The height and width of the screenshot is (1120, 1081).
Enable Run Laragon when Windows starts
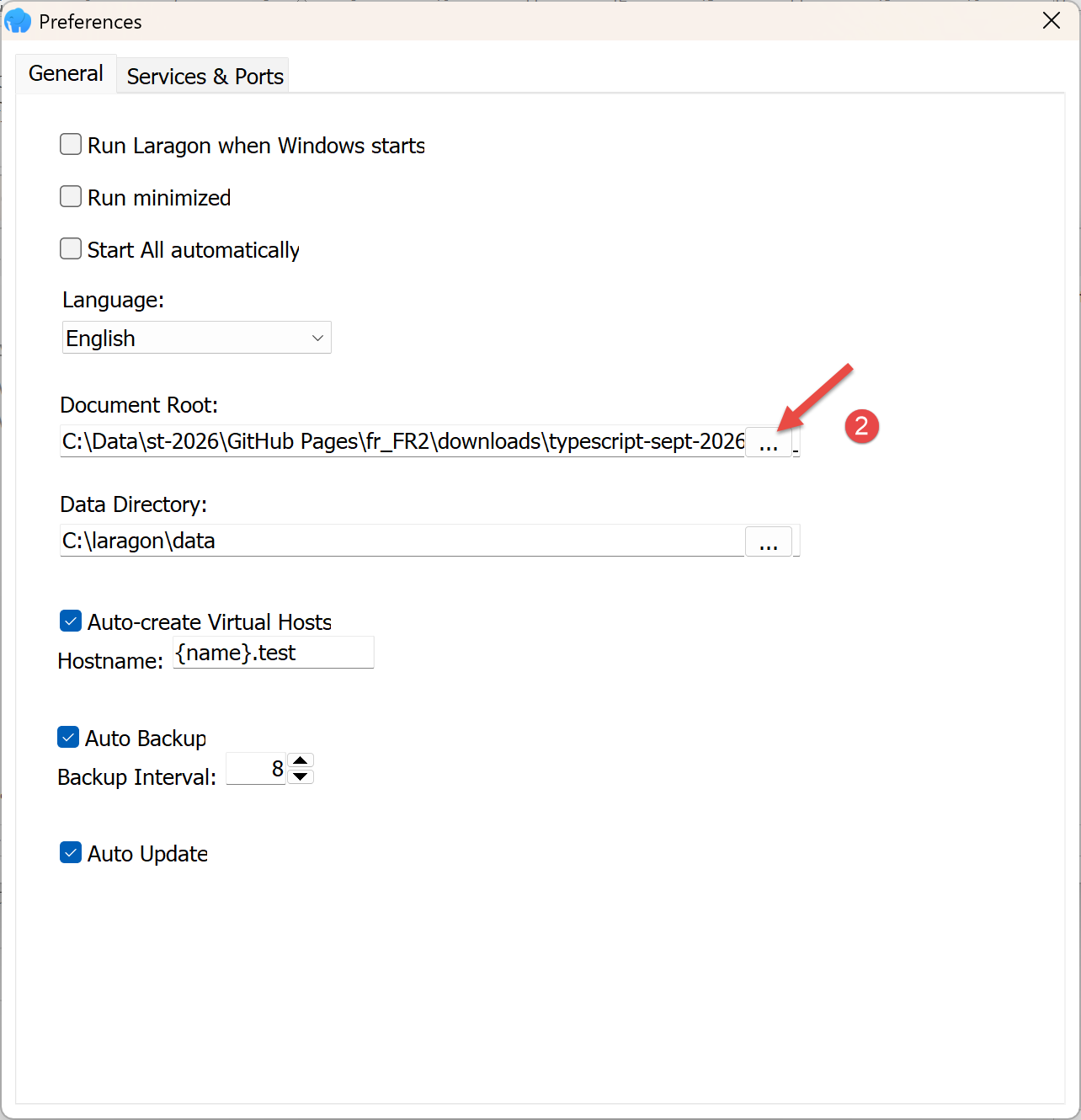71,145
